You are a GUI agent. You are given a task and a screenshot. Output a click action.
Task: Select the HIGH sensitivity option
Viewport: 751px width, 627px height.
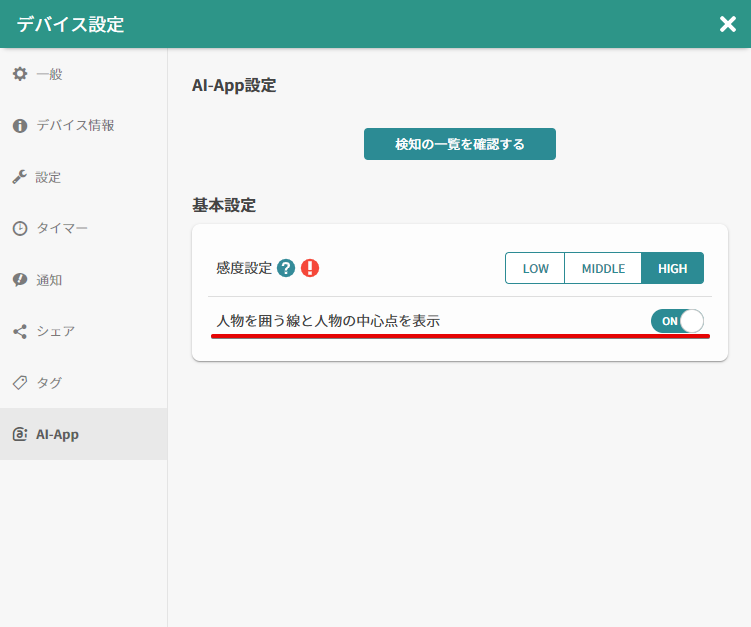coord(672,268)
